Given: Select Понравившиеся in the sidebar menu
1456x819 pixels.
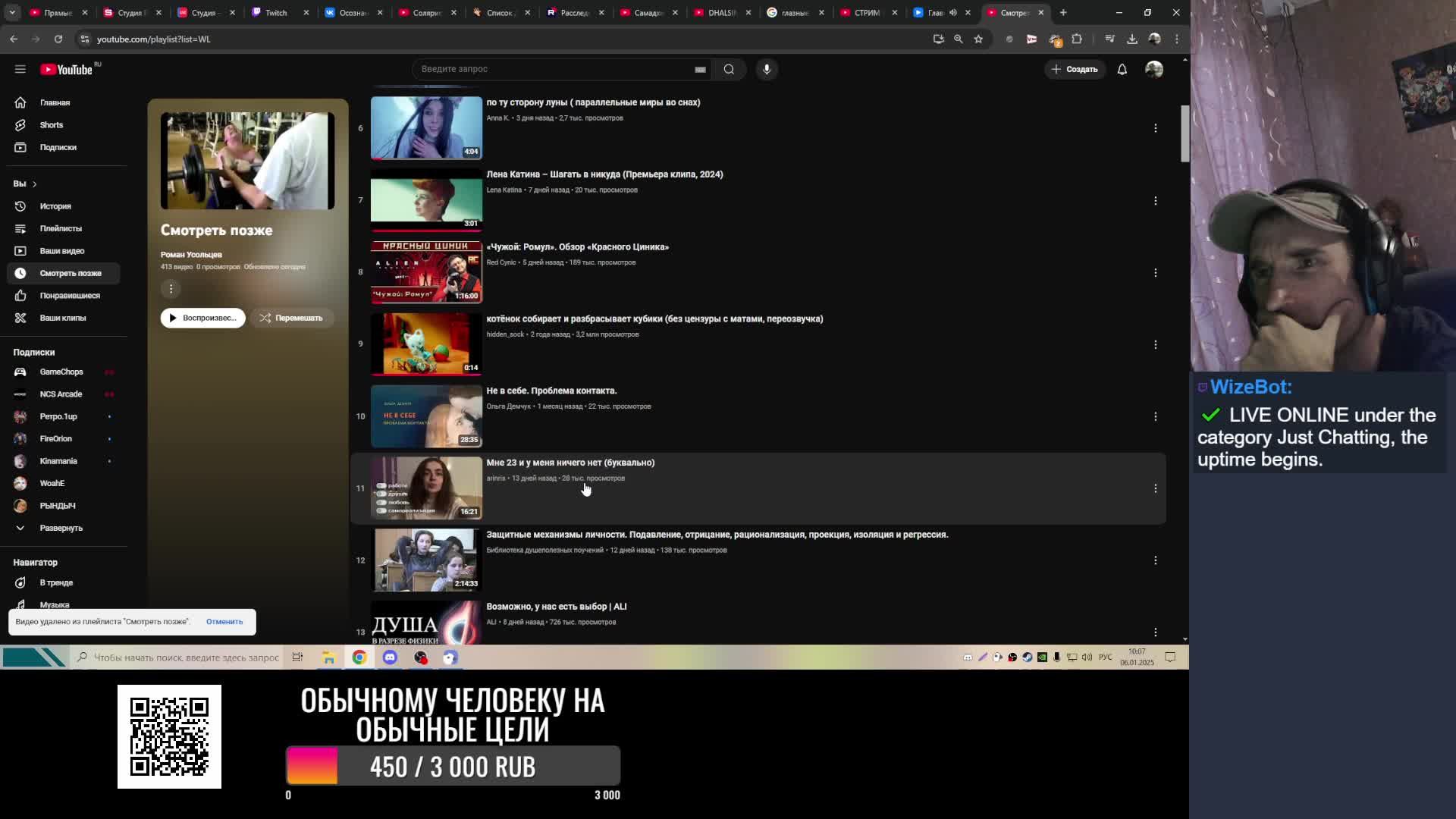Looking at the screenshot, I should tap(69, 296).
